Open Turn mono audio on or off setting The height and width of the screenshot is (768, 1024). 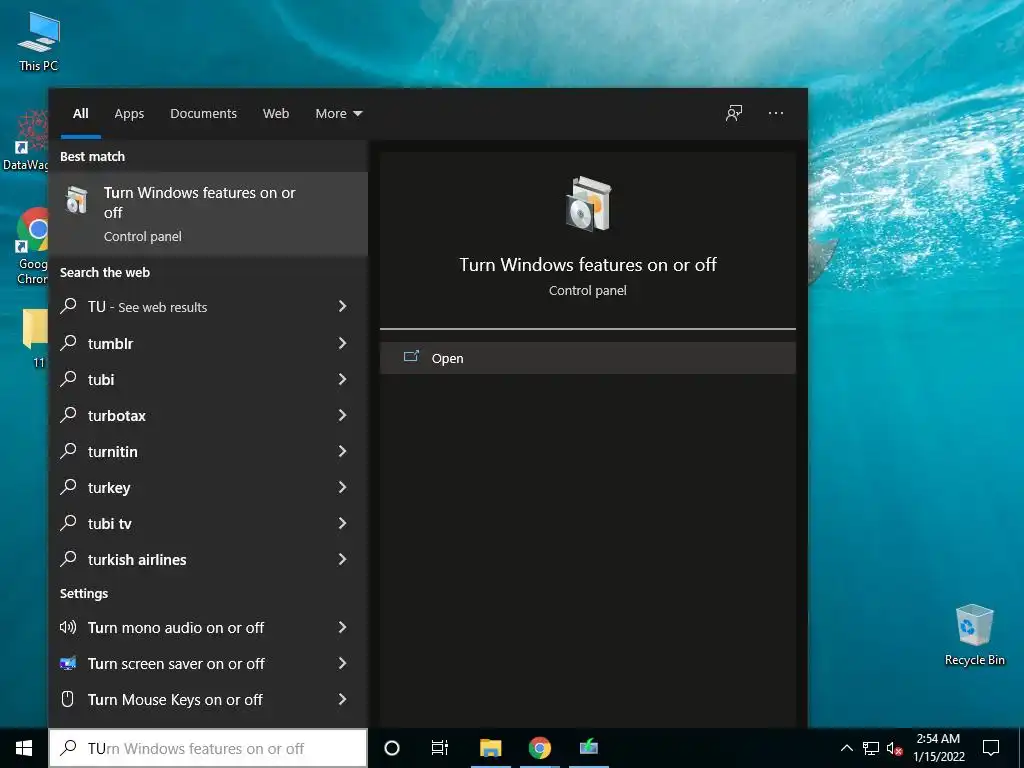coord(208,627)
